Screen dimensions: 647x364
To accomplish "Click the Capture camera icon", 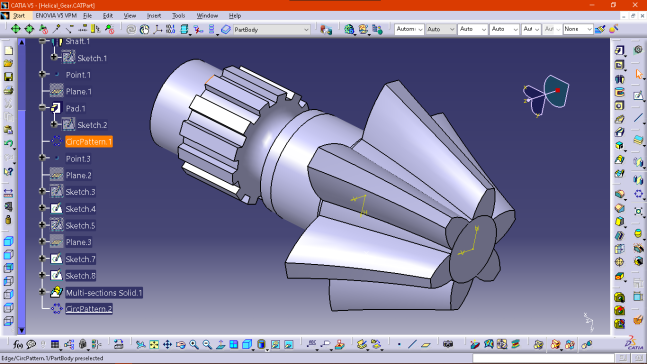I will (448, 344).
